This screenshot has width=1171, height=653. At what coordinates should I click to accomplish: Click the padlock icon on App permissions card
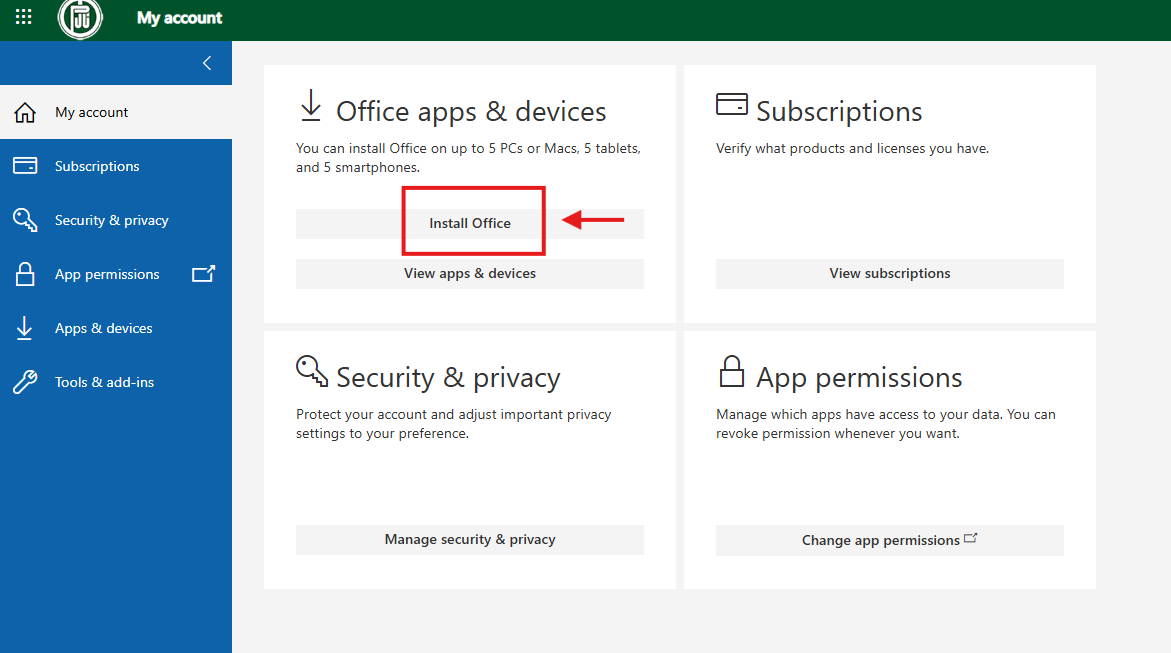731,371
